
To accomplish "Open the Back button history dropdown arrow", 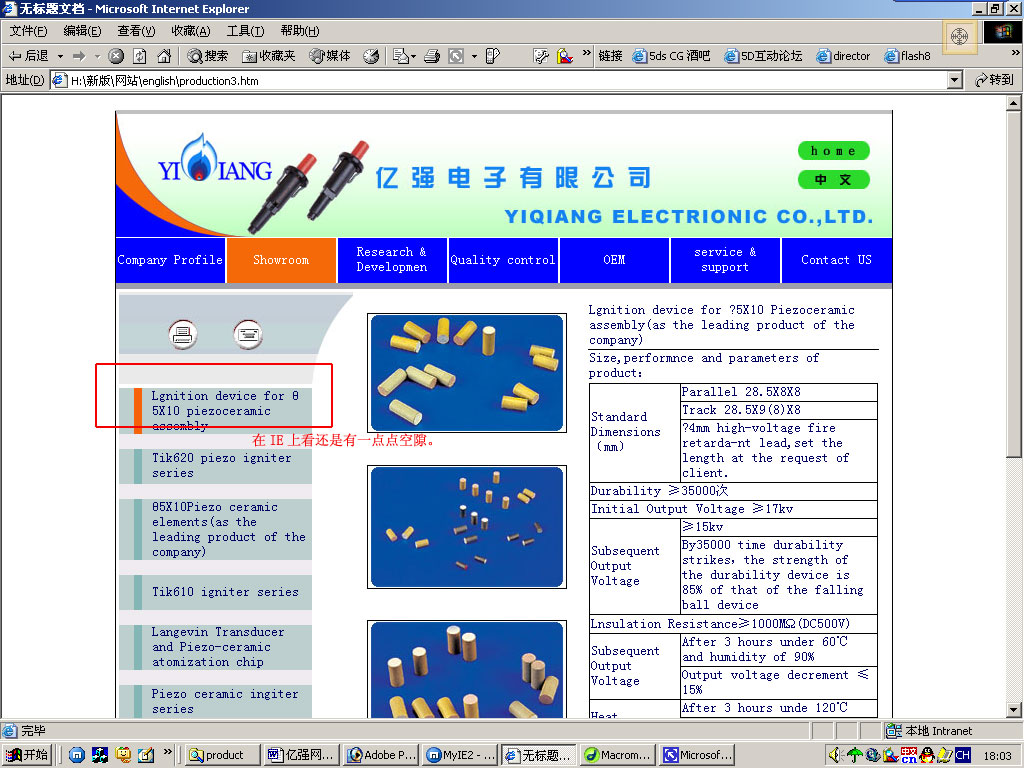I will click(60, 56).
